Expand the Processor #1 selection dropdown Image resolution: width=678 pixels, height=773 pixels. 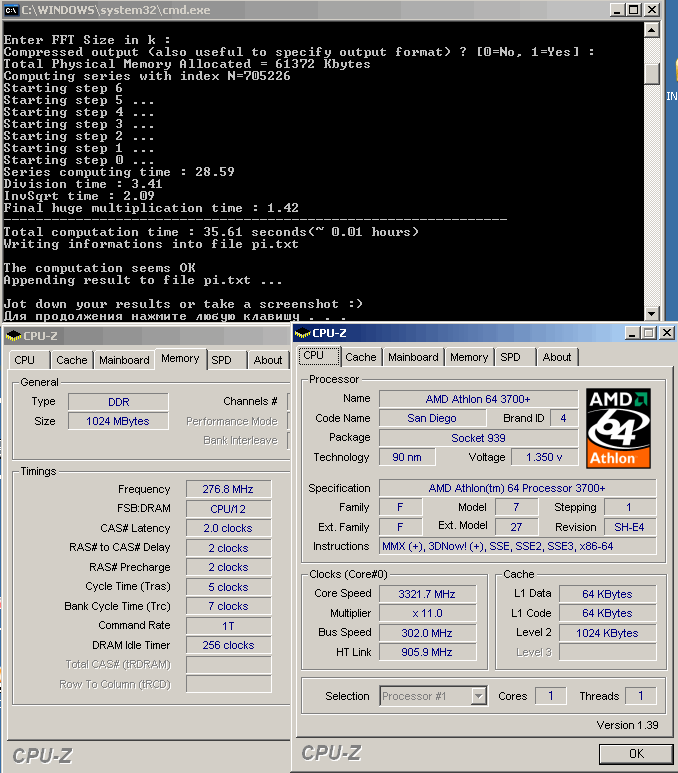(x=478, y=696)
